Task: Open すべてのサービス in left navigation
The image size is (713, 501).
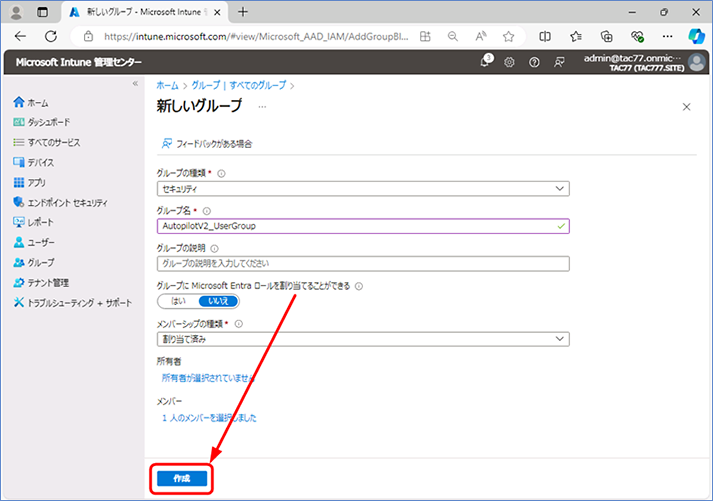Action: click(47, 142)
